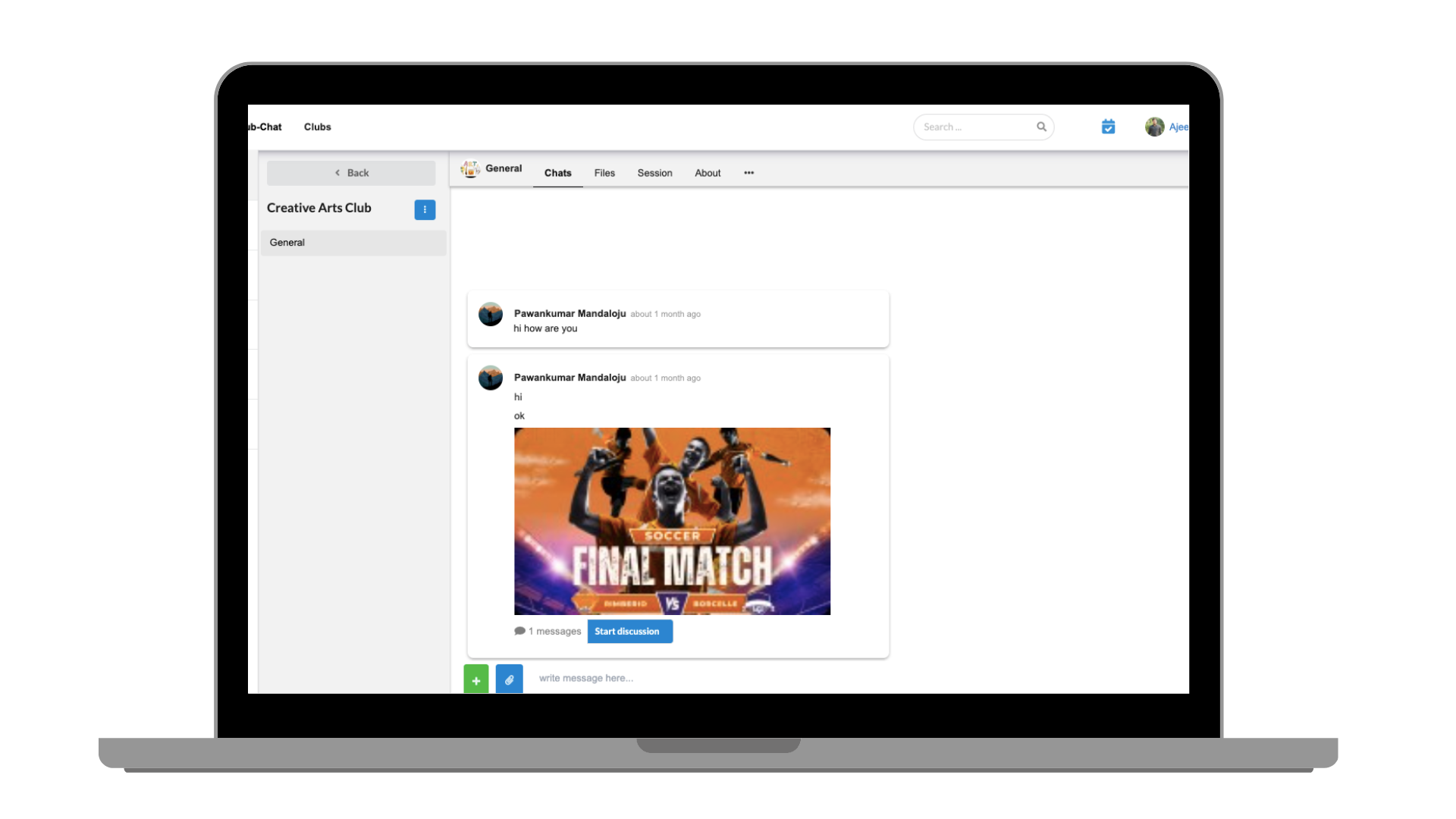Click the calendar/tasks icon in top bar
1456x819 pixels.
click(1108, 127)
